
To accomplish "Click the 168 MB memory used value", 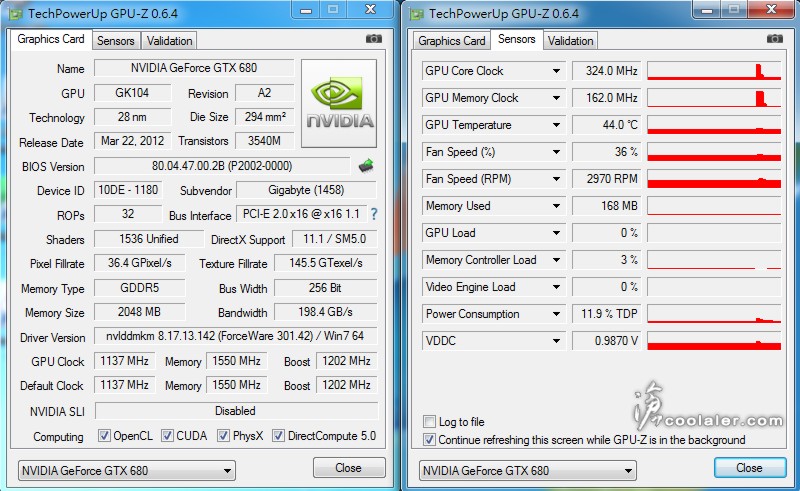I will coord(607,206).
